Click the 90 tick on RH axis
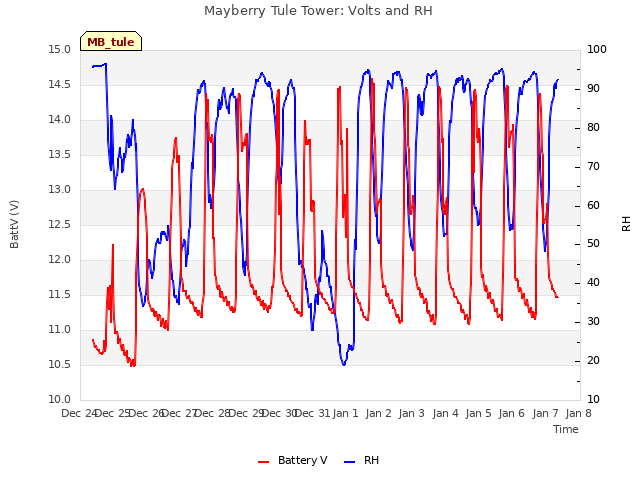This screenshot has height=480, width=640. coord(593,89)
